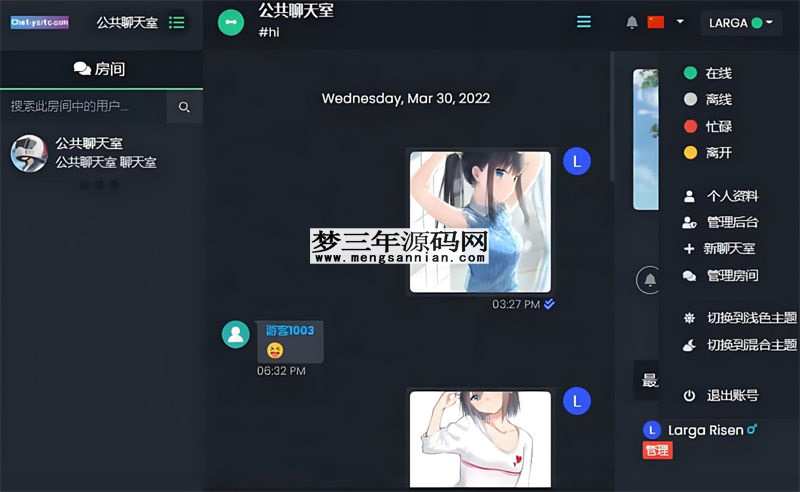Click the China flag language icon
The image size is (800, 492).
click(656, 22)
